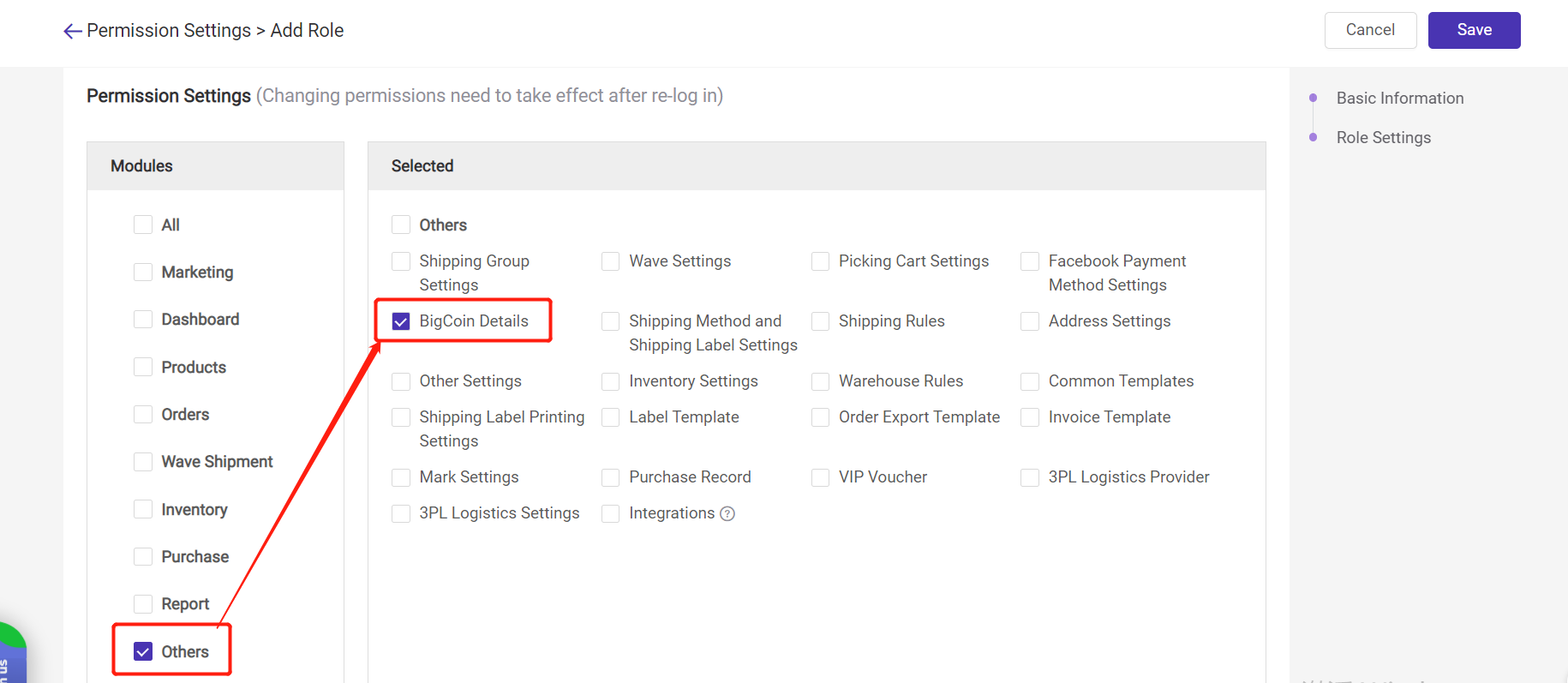Check the 3PL Logistics Provider box

(1030, 477)
